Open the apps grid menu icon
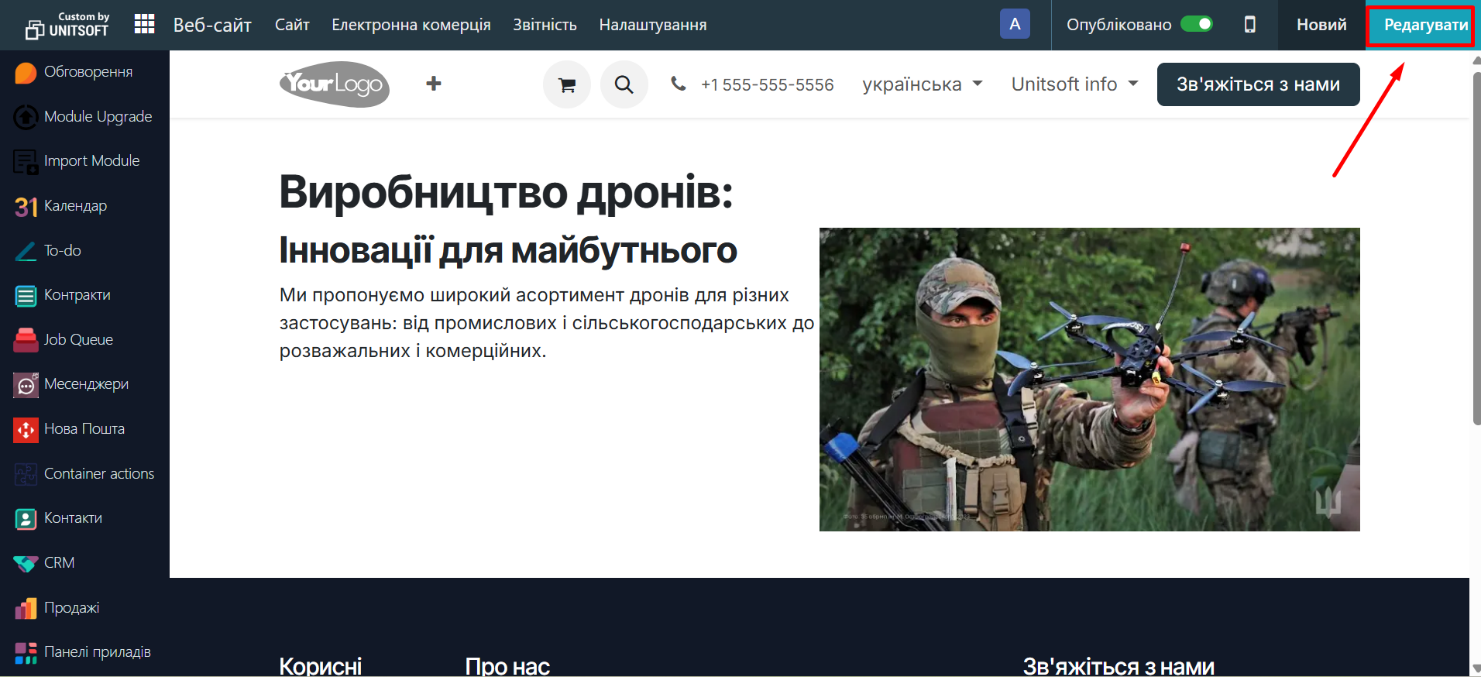Screen dimensions: 1481x677 tap(144, 25)
